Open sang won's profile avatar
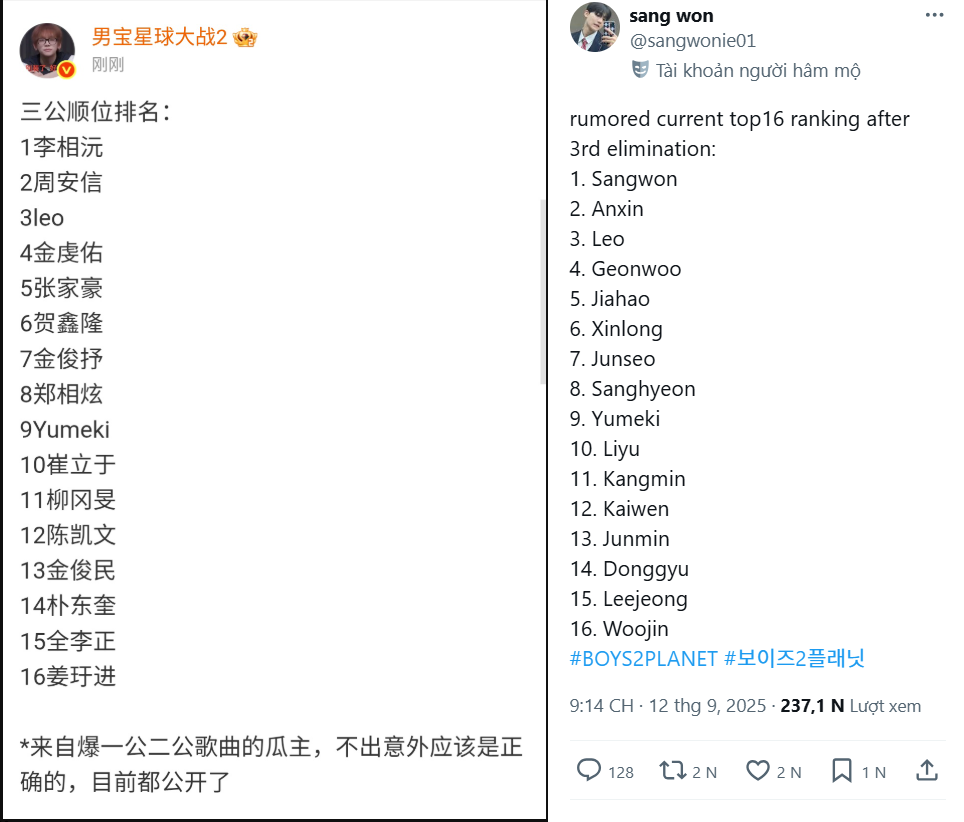The width and height of the screenshot is (964, 822). (x=595, y=28)
